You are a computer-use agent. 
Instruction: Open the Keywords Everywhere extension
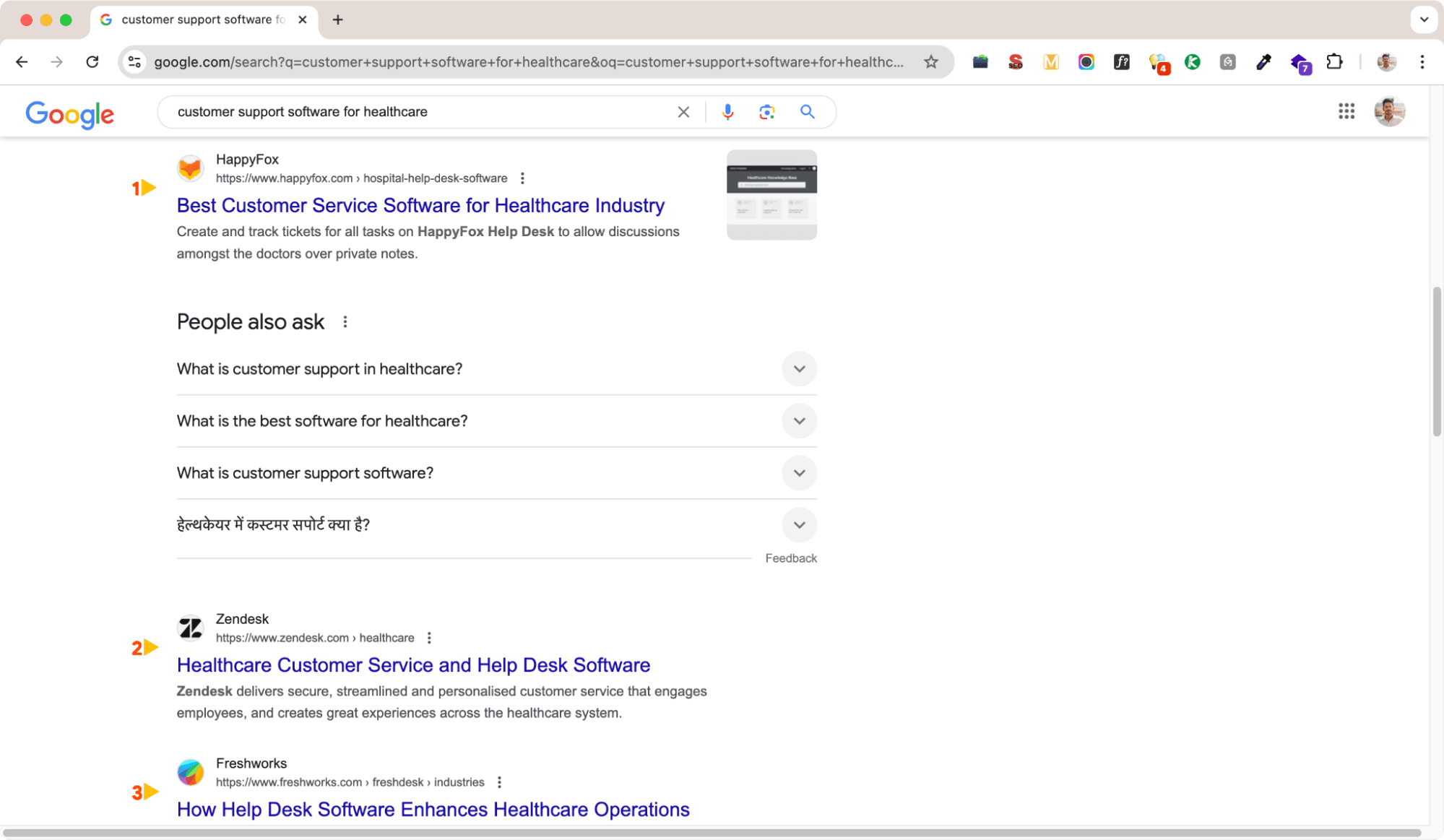click(x=1193, y=62)
